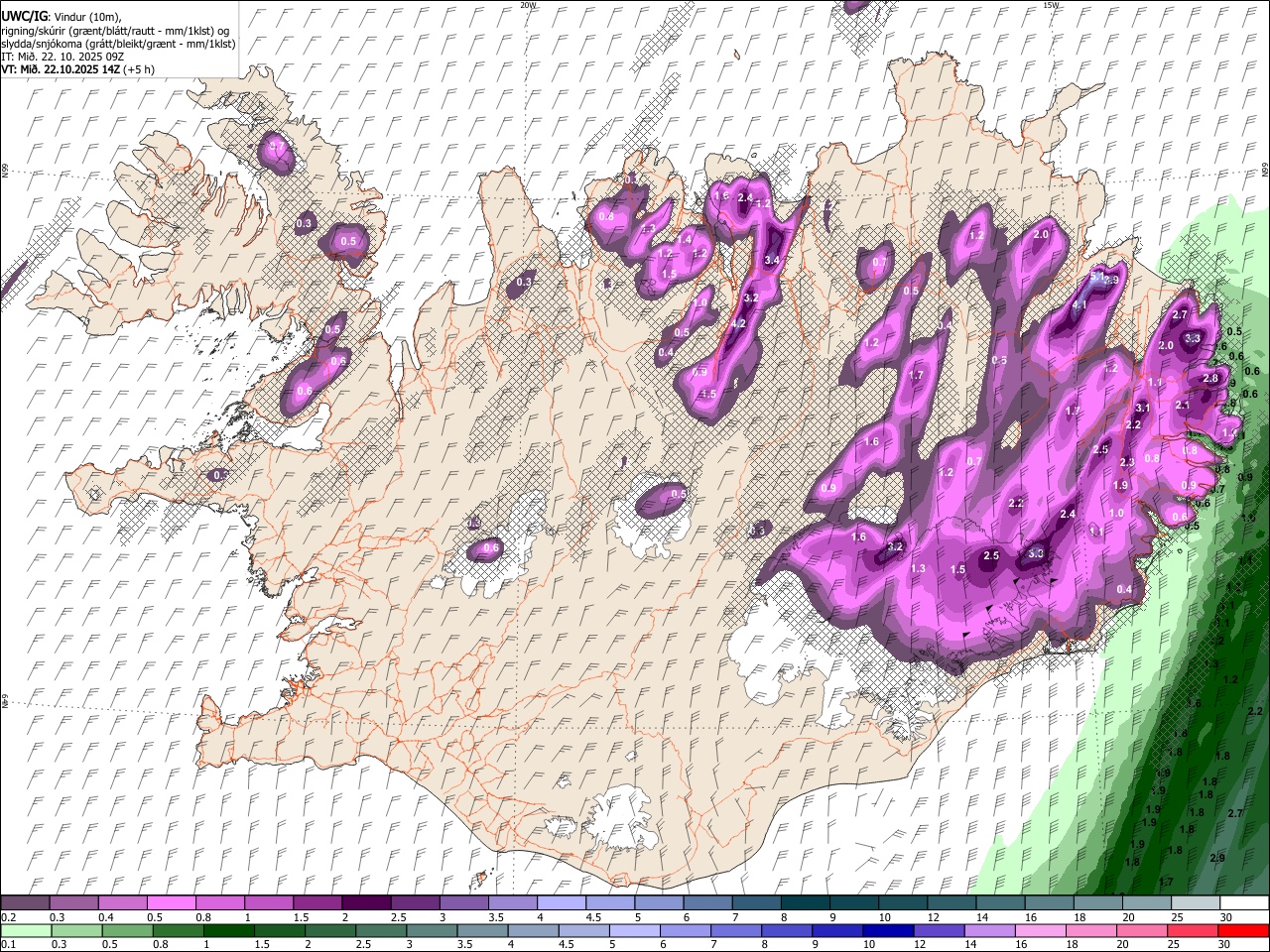Click the '2.8' value near the east coast
The image size is (1270, 952).
coord(1210,378)
